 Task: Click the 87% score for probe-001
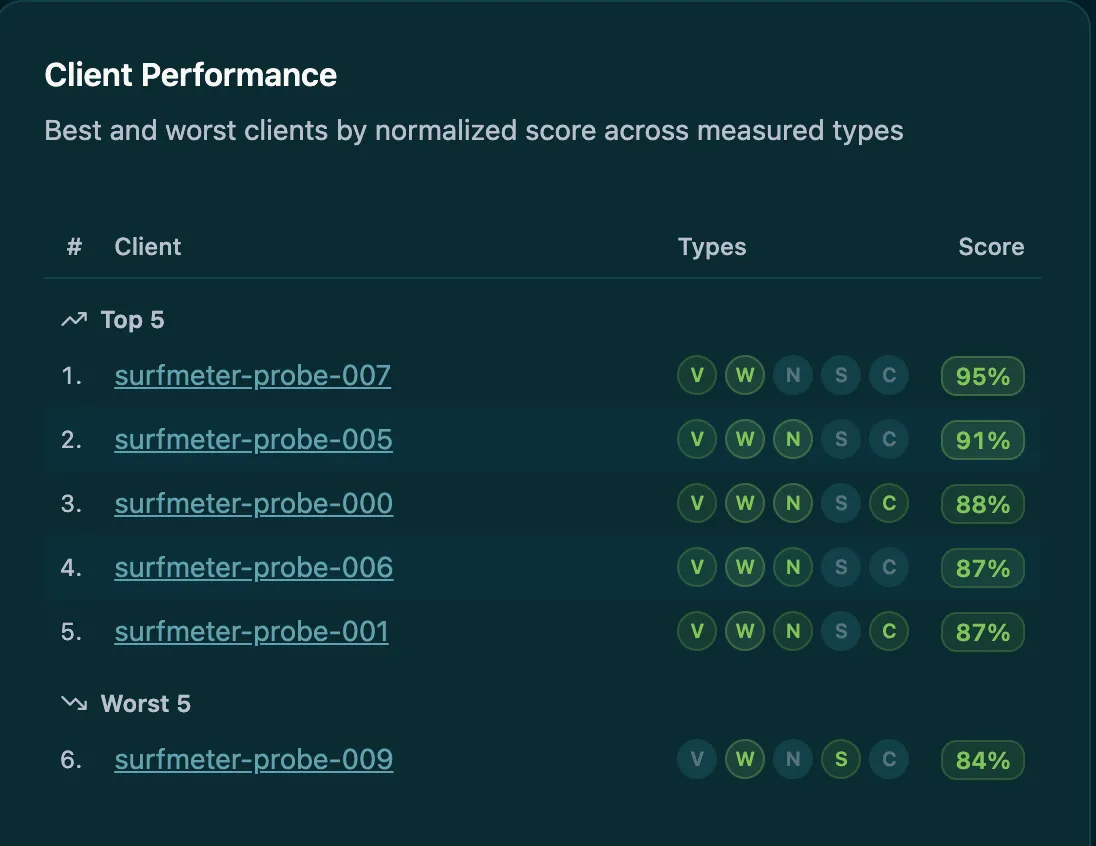click(983, 632)
